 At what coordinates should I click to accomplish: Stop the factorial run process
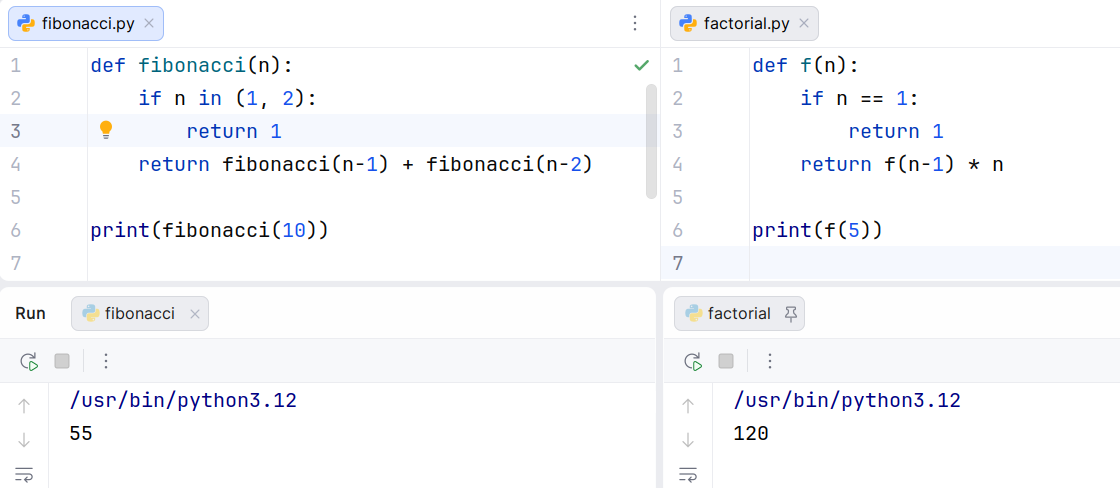(x=726, y=361)
